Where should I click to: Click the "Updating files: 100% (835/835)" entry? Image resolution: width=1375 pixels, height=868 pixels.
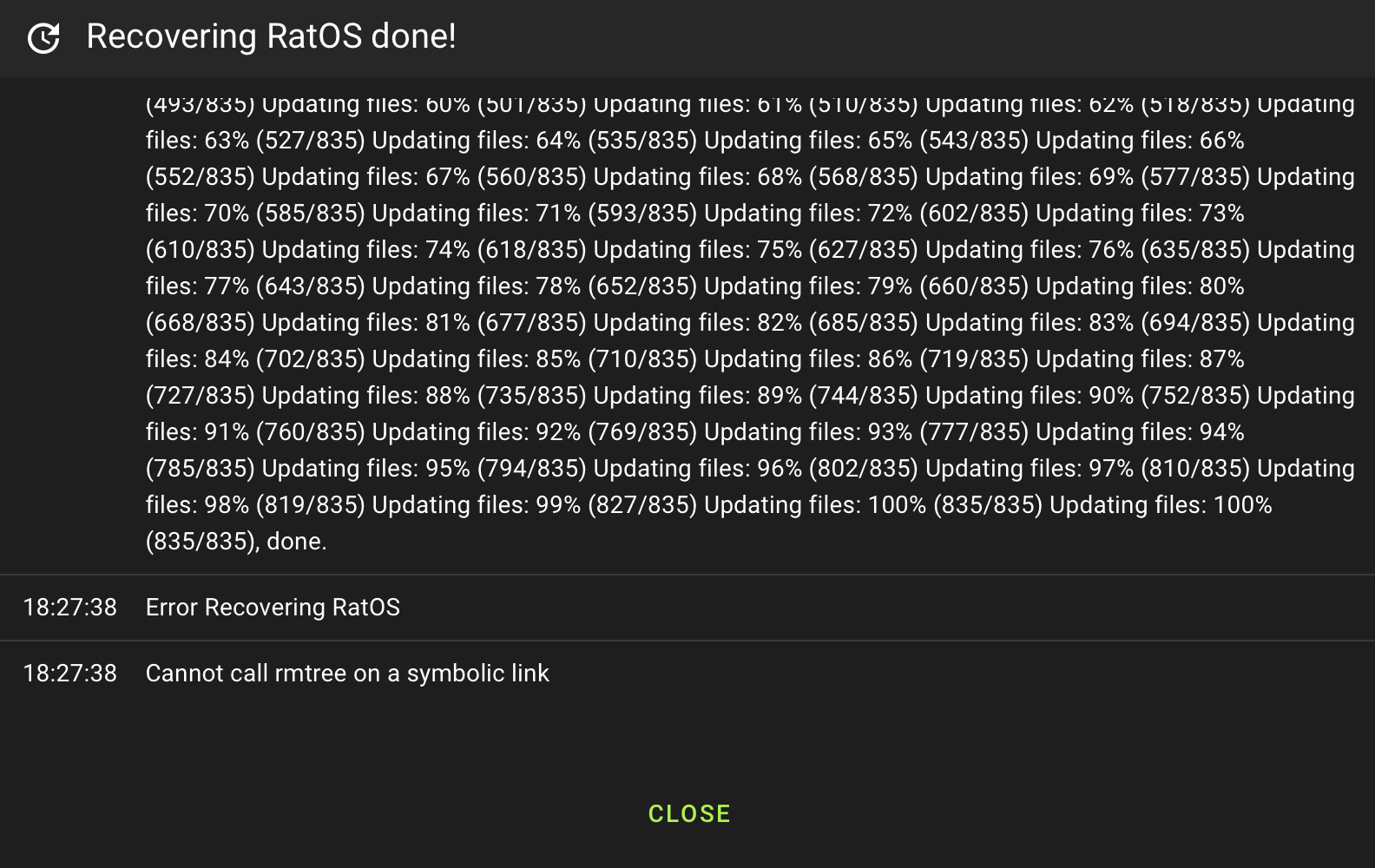click(x=873, y=504)
